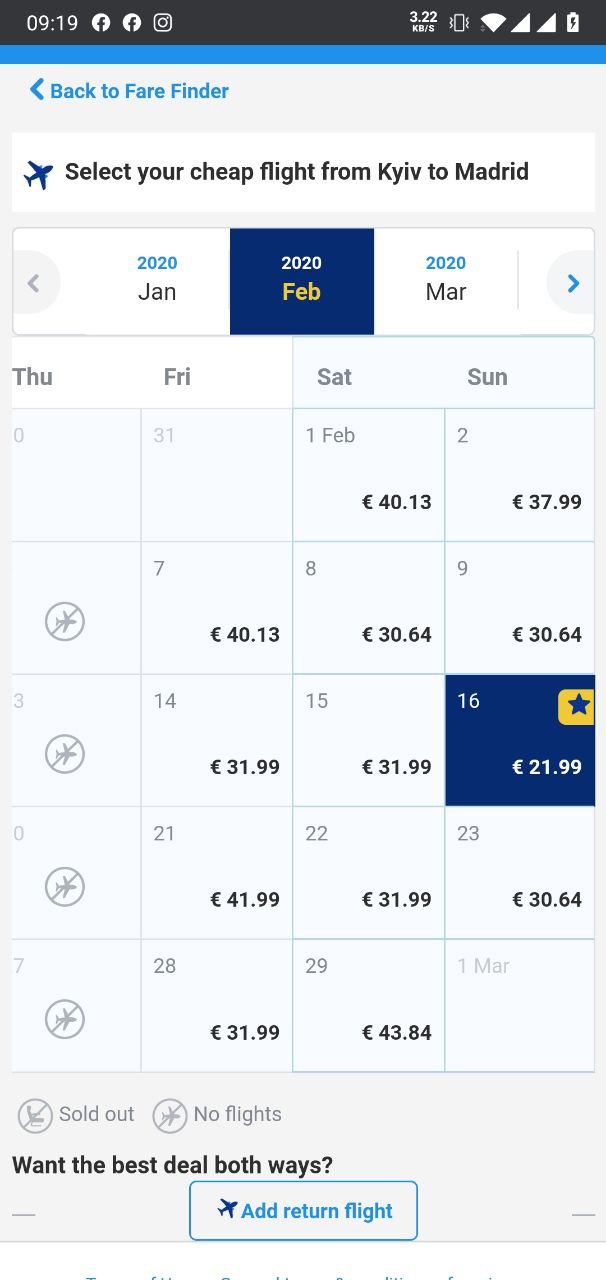
Task: Tap the Back to Fare Finder chevron
Action: tap(37, 90)
